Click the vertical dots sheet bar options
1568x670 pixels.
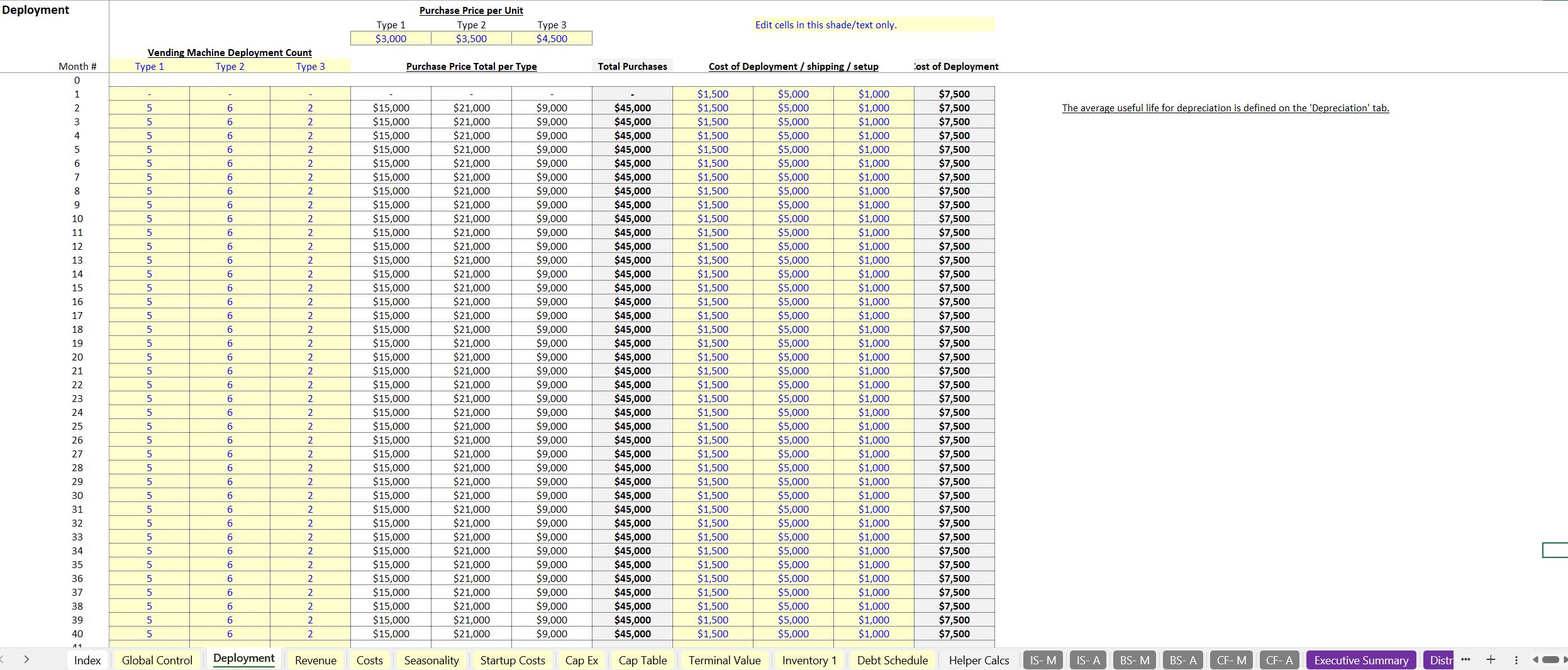click(1516, 659)
